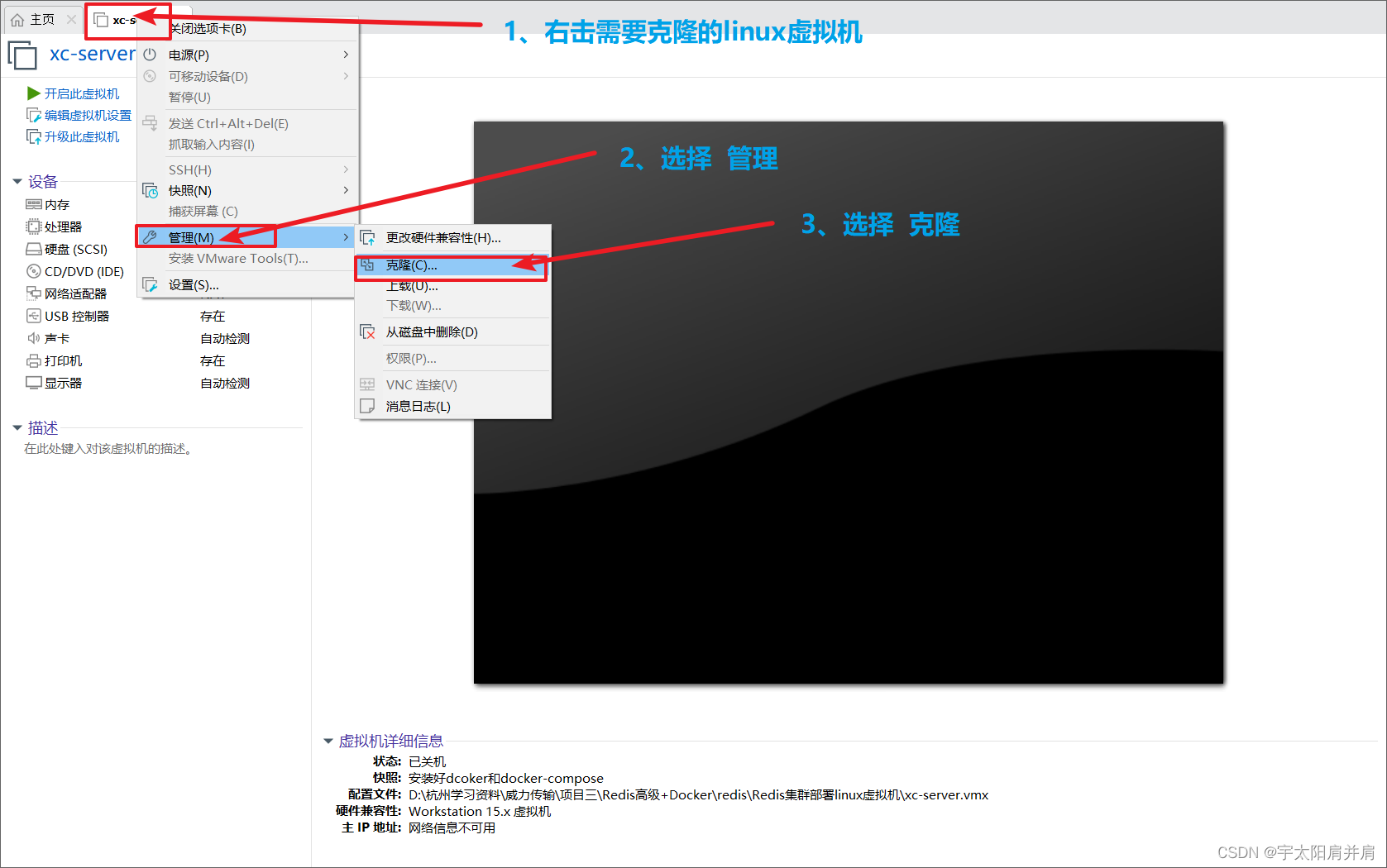The width and height of the screenshot is (1387, 868).
Task: Click the home icon on 主页 tab
Action: pos(17,20)
